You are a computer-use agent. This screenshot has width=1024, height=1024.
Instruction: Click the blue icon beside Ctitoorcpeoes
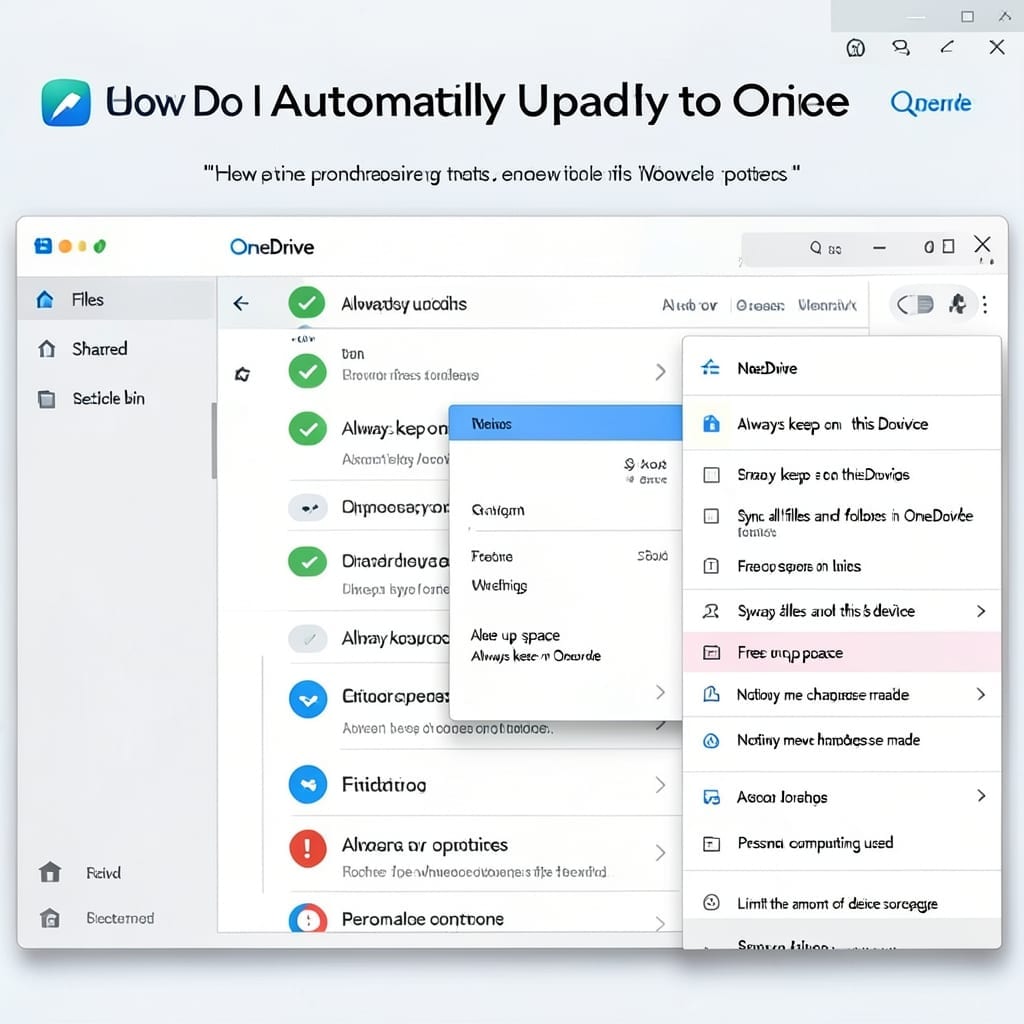pos(308,699)
